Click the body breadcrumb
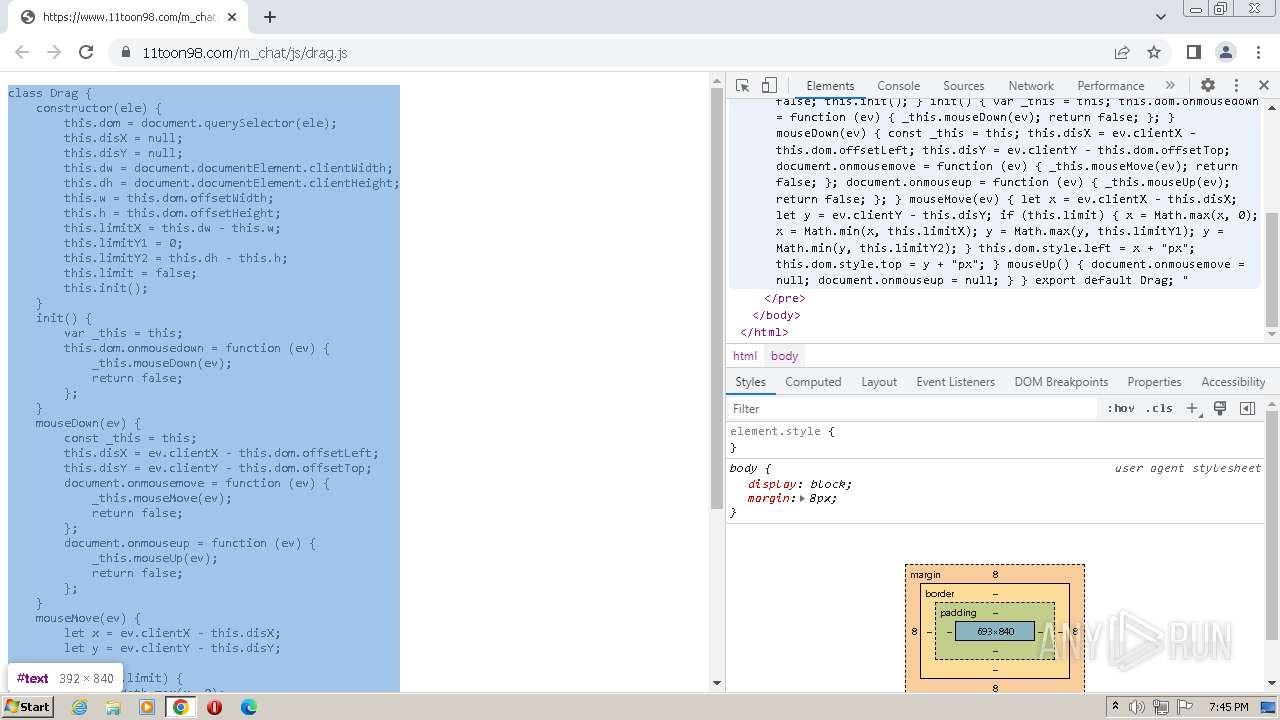Viewport: 1280px width, 720px height. click(x=784, y=356)
